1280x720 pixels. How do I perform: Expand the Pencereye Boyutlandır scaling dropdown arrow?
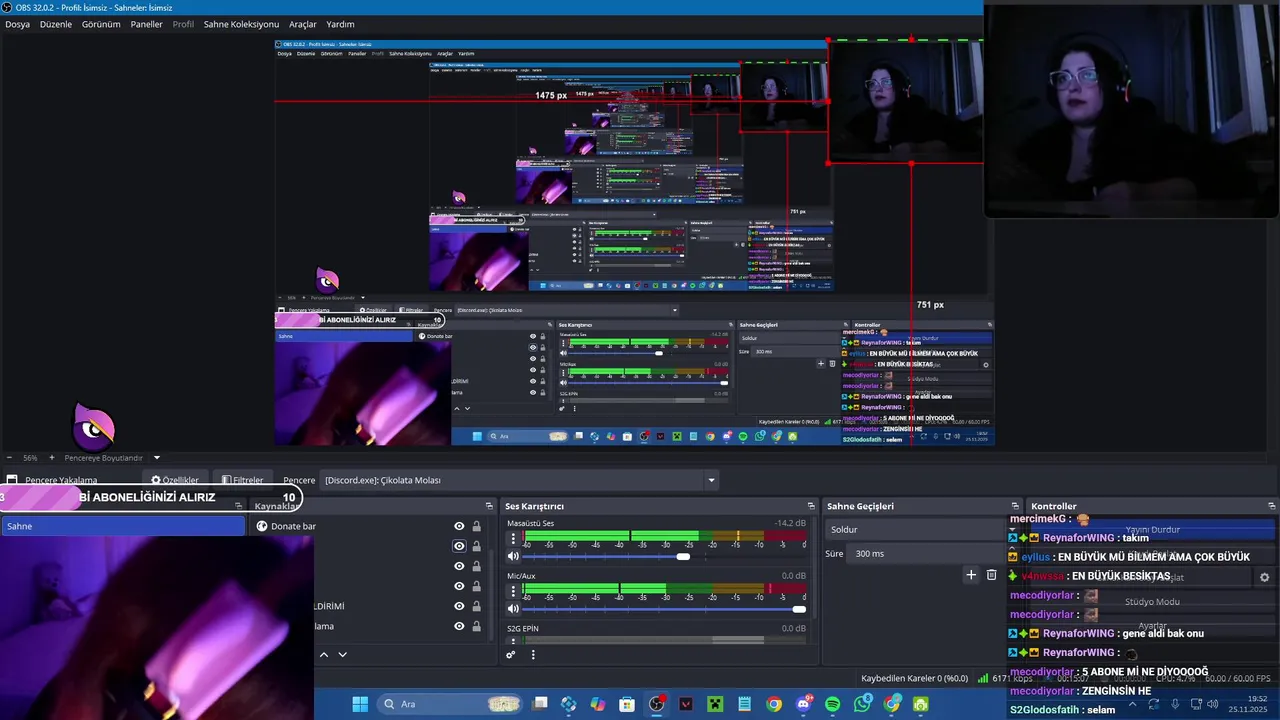[x=156, y=458]
